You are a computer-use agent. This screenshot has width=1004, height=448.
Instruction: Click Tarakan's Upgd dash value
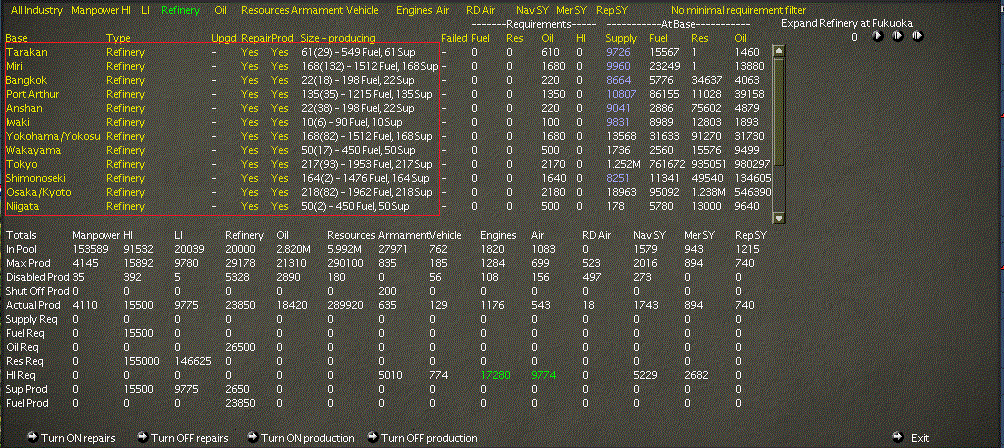214,52
